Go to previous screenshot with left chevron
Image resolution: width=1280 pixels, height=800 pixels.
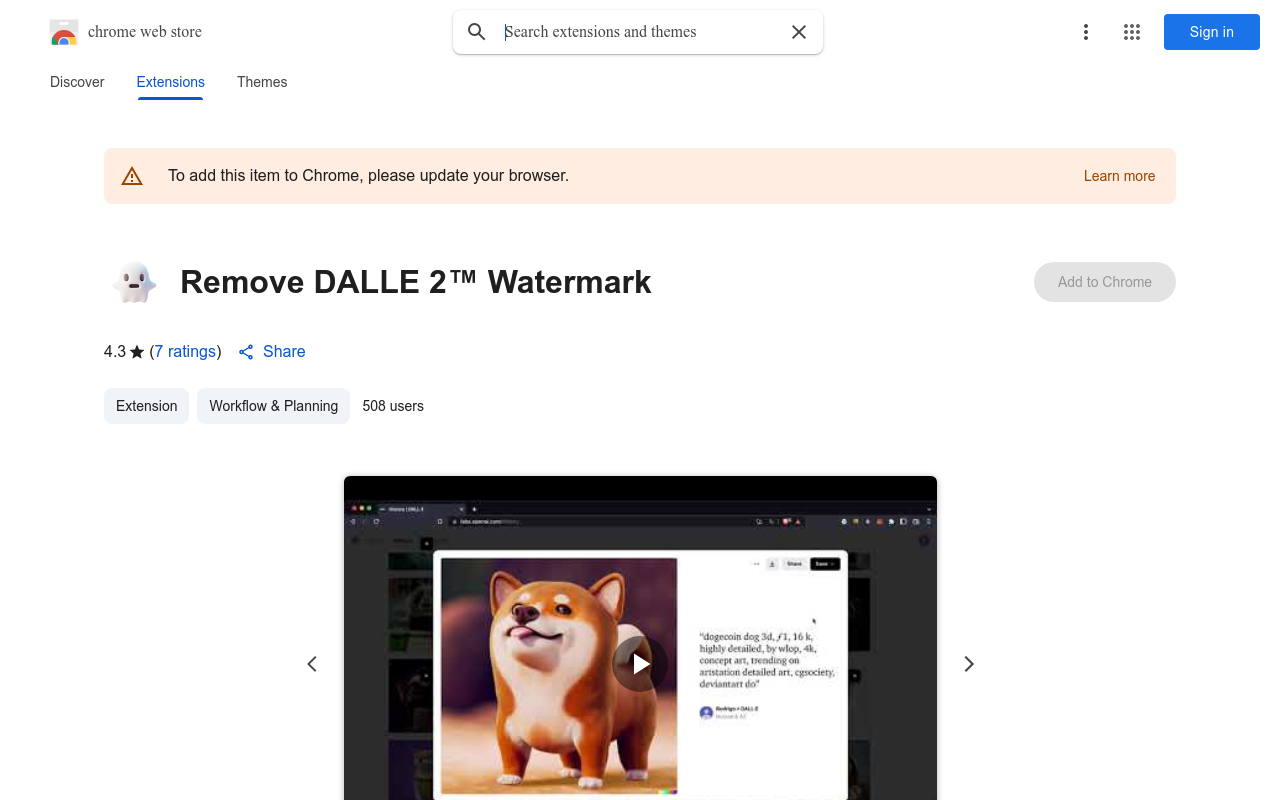tap(312, 664)
